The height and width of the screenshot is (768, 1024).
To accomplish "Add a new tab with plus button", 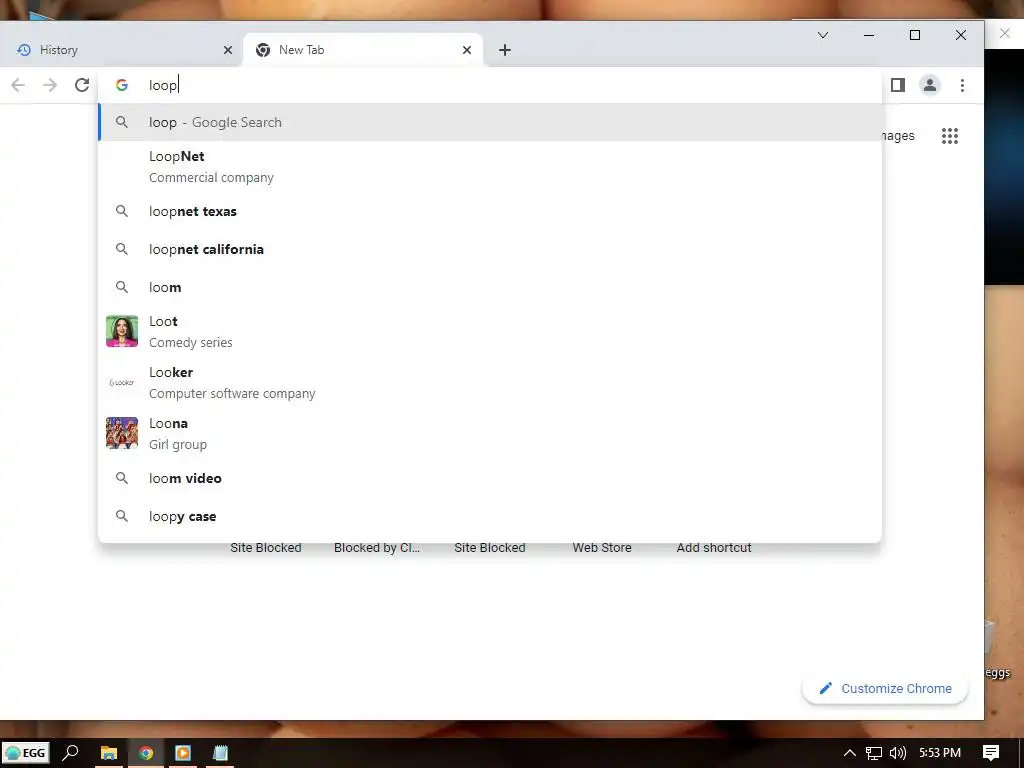I will [505, 50].
